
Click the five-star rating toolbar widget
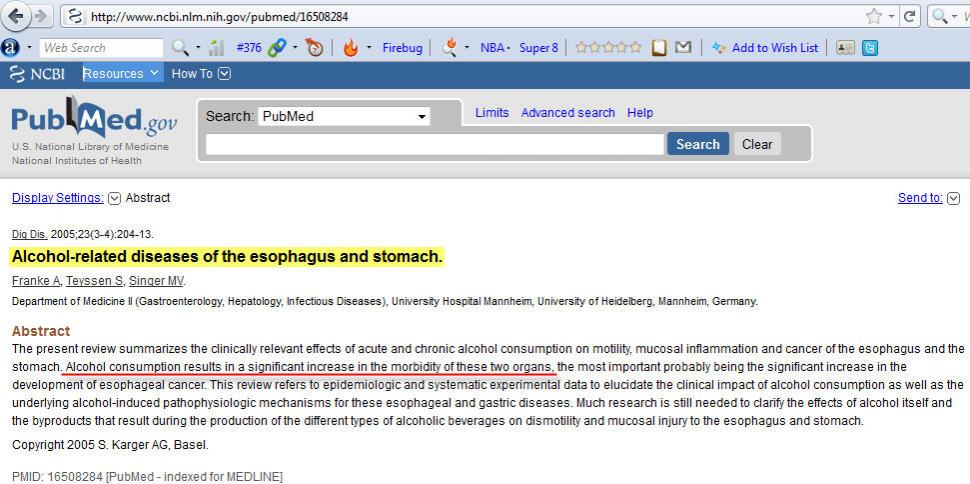607,47
